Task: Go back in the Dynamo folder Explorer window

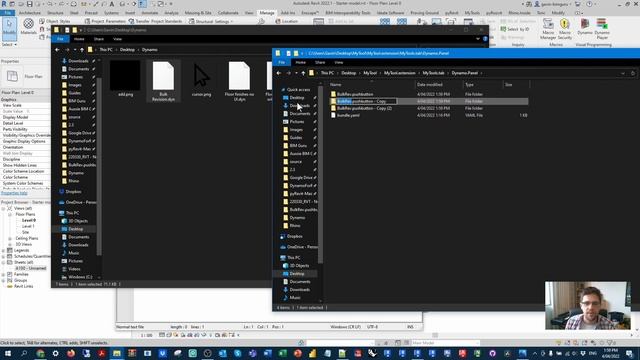Action: pyautogui.click(x=57, y=50)
